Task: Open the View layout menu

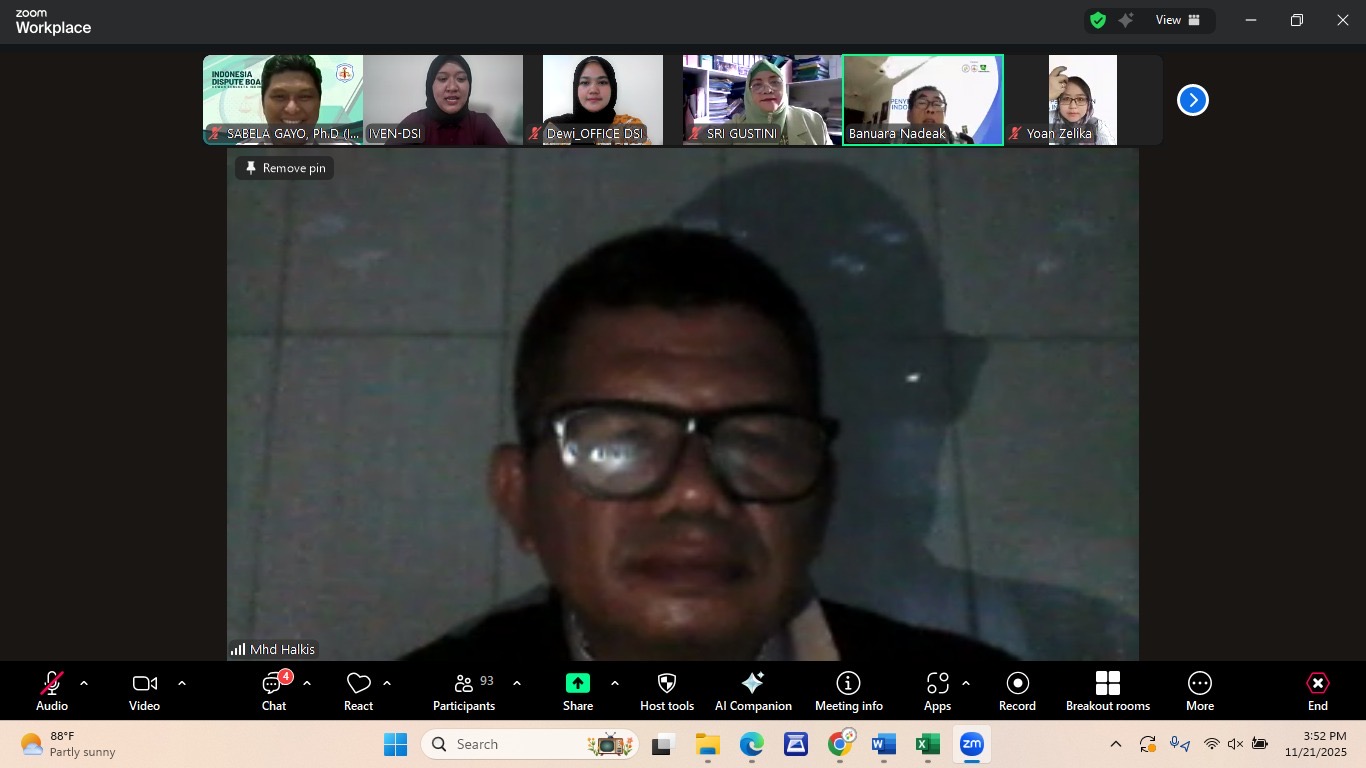Action: (x=1178, y=20)
